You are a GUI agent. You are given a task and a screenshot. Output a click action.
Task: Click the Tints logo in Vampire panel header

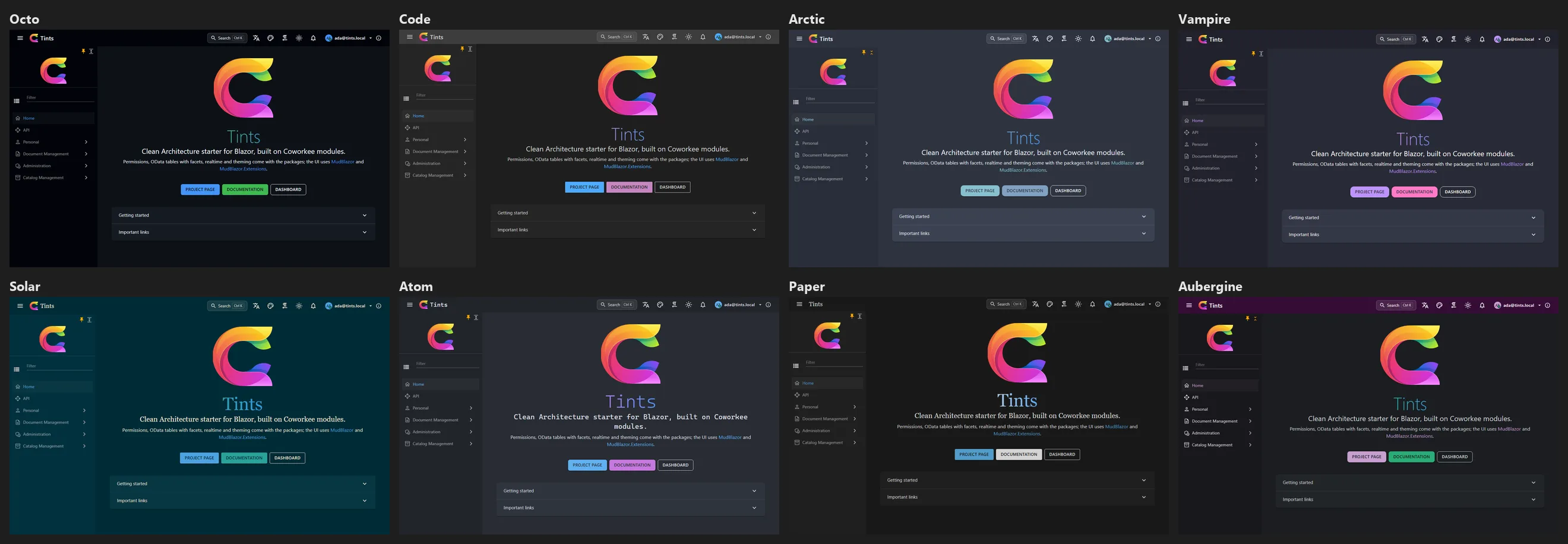coord(1203,40)
